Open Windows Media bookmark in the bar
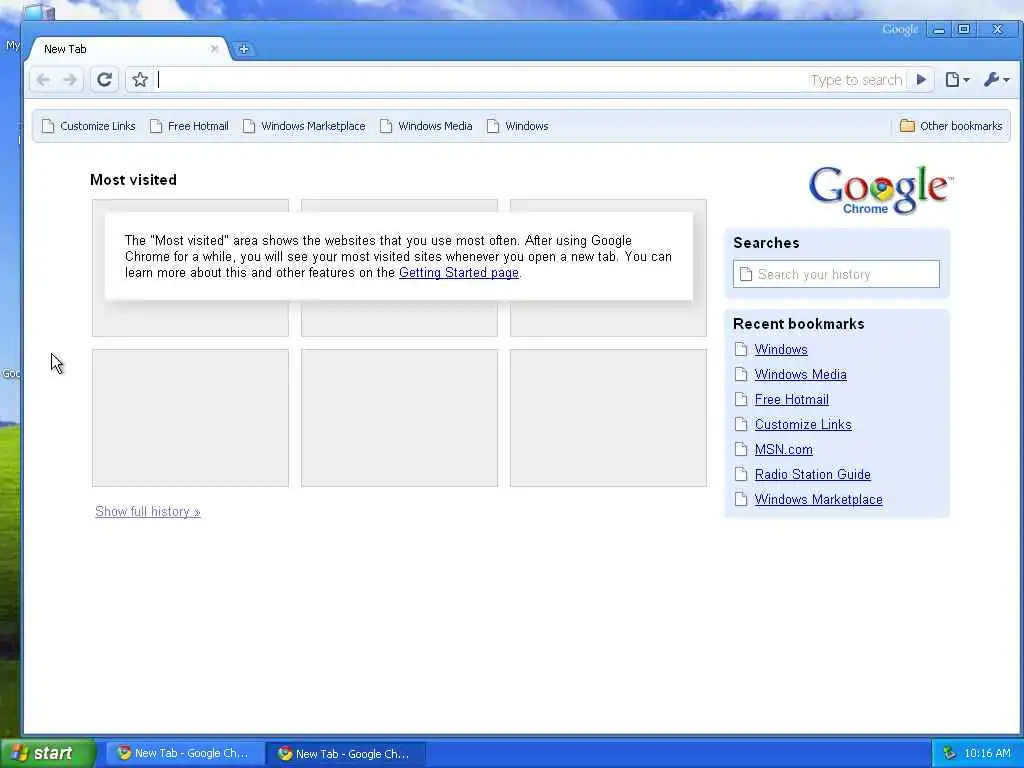The height and width of the screenshot is (768, 1024). (x=426, y=126)
